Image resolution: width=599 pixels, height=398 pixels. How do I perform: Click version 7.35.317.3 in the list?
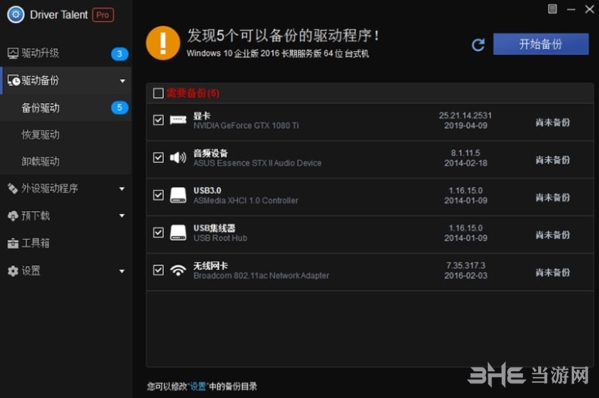coord(465,265)
